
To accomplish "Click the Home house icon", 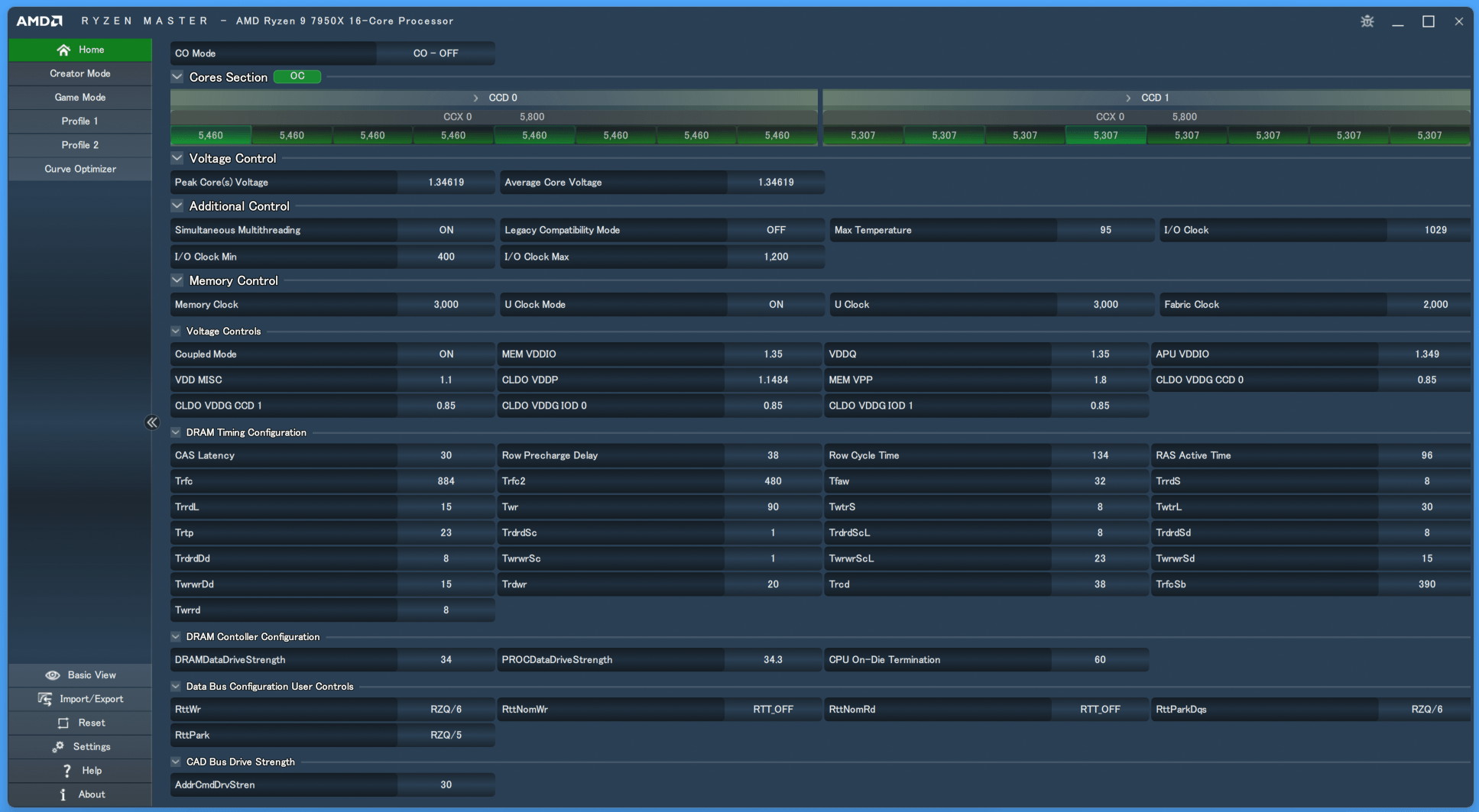I will (x=63, y=50).
